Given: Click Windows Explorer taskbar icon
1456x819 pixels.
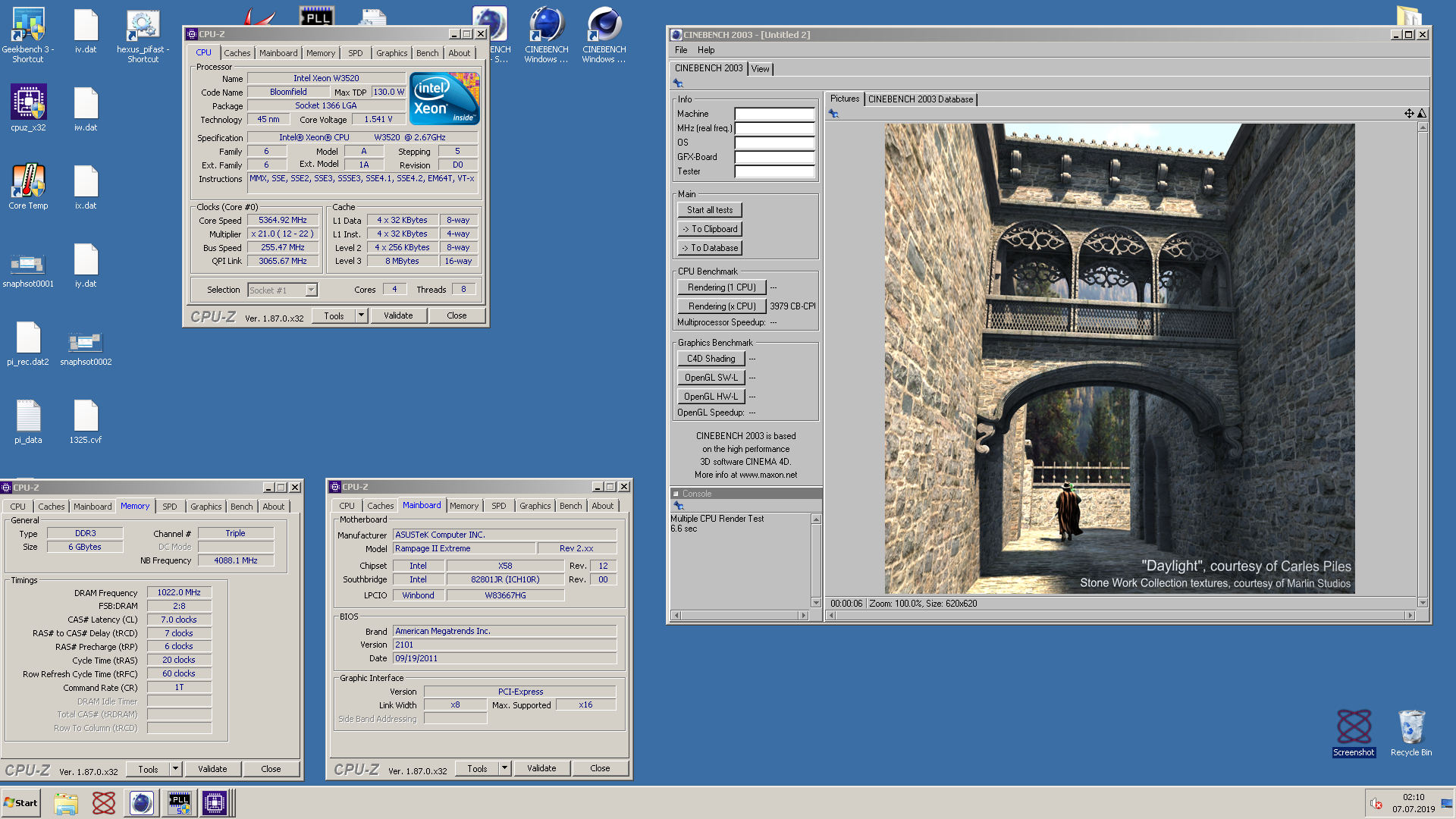Looking at the screenshot, I should tap(66, 803).
